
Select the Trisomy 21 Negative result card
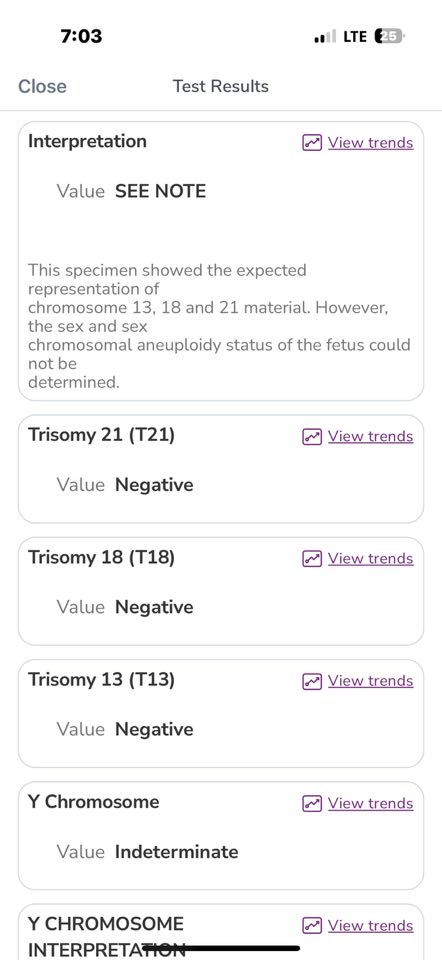(221, 469)
